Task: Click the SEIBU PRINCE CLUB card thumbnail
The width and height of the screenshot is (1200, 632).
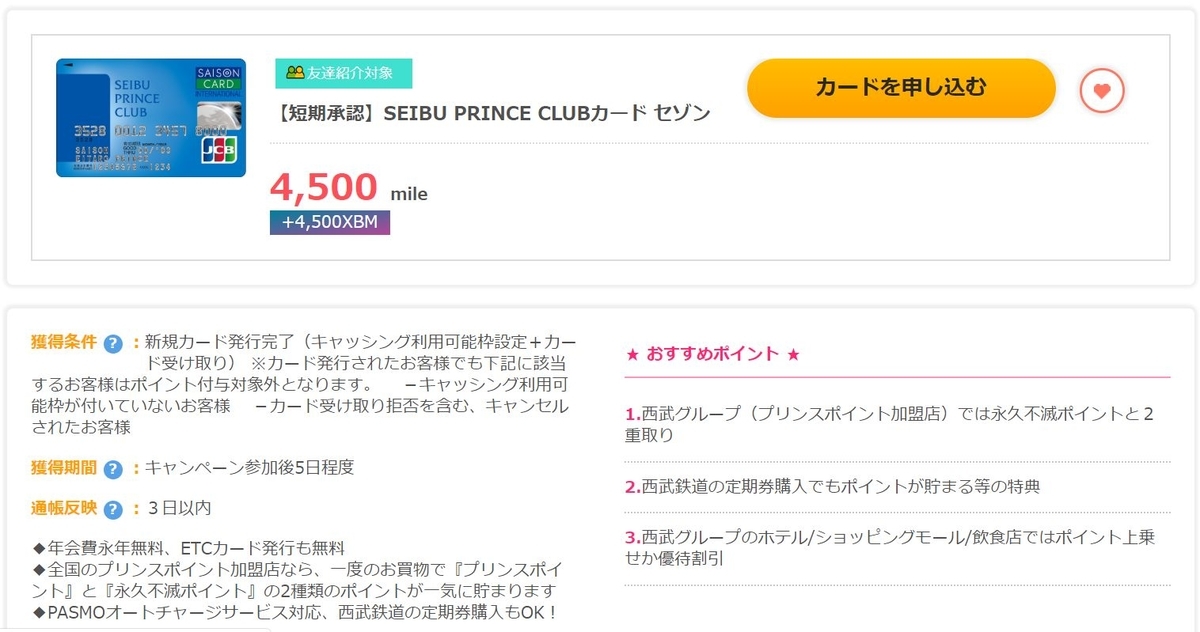Action: (x=150, y=117)
